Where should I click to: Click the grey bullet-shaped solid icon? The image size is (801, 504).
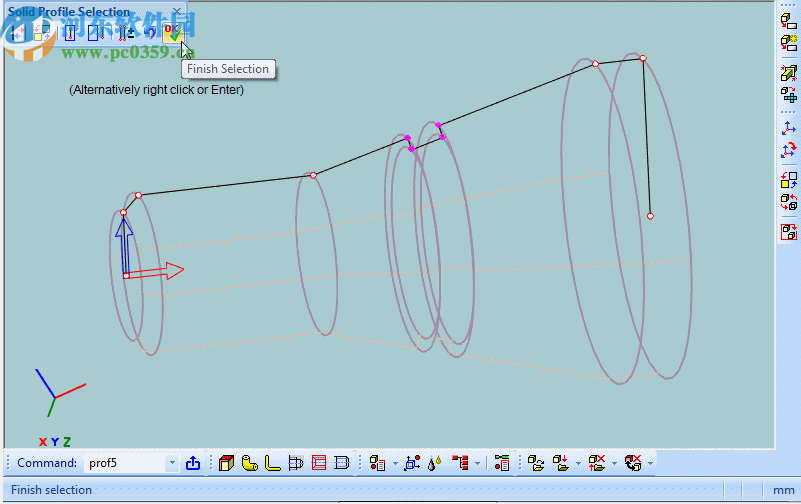coord(296,463)
